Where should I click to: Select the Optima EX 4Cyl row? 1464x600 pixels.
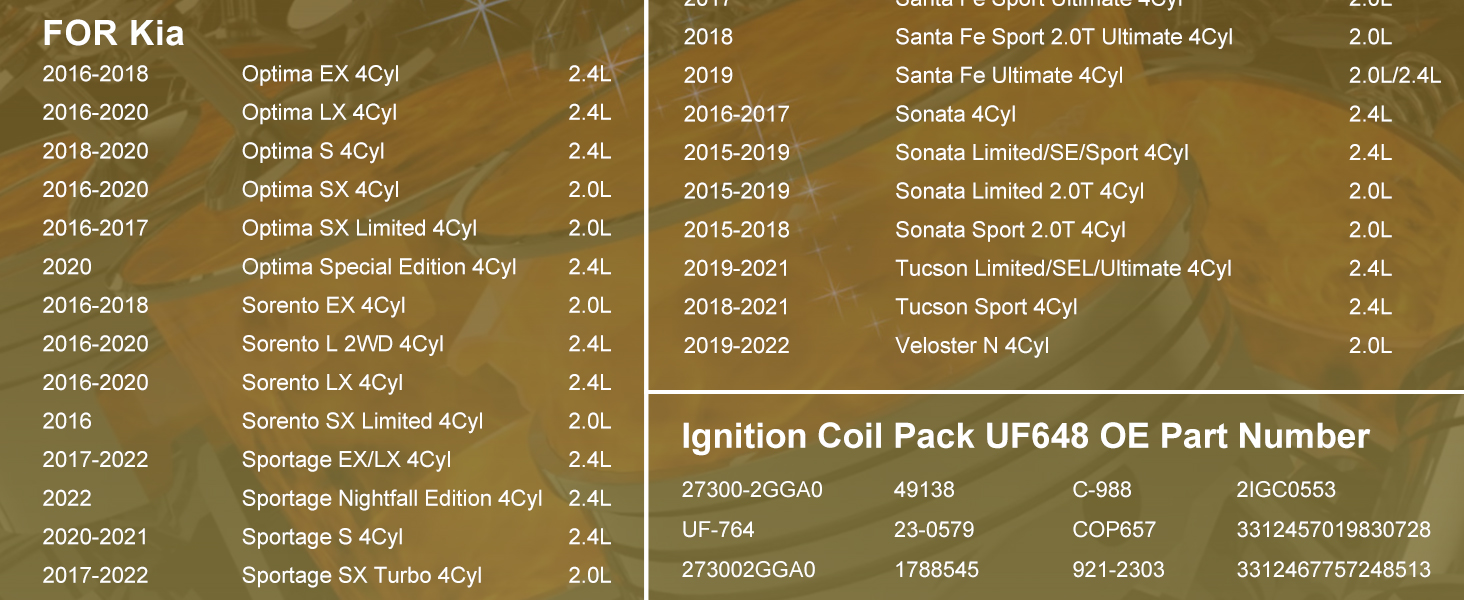[326, 74]
